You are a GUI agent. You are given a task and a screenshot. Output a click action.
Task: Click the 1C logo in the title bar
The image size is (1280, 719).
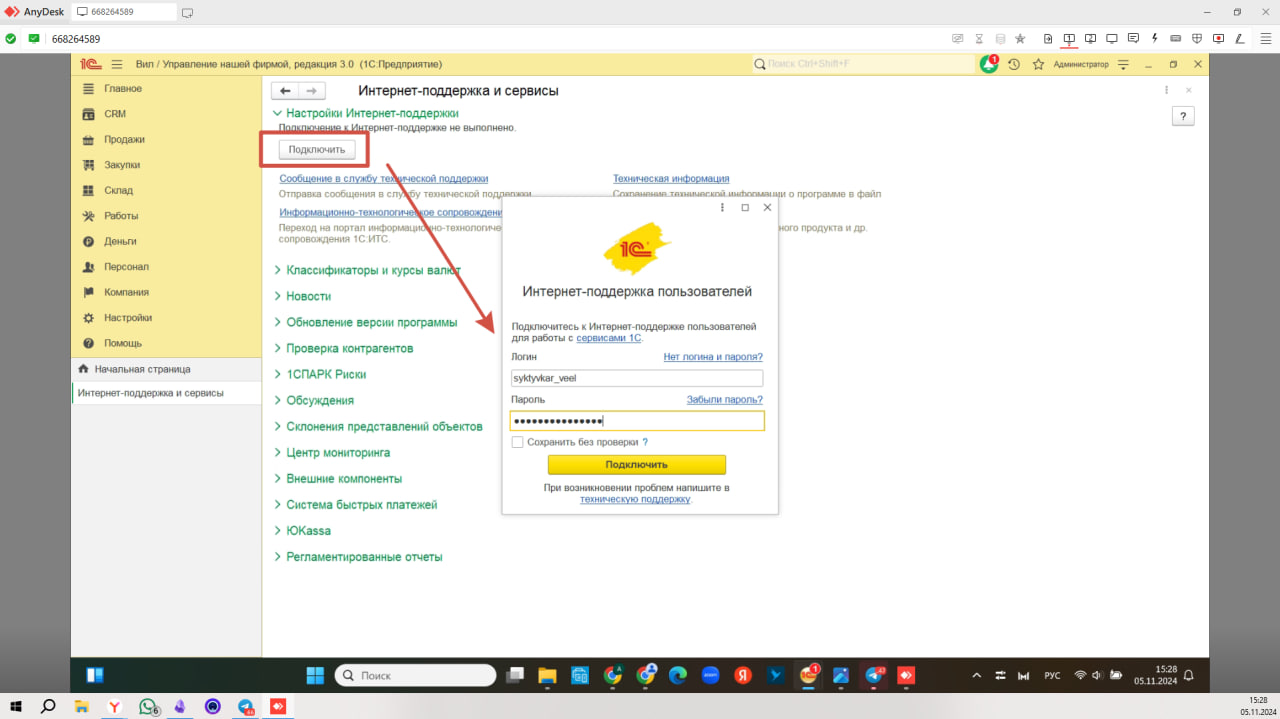tap(90, 64)
